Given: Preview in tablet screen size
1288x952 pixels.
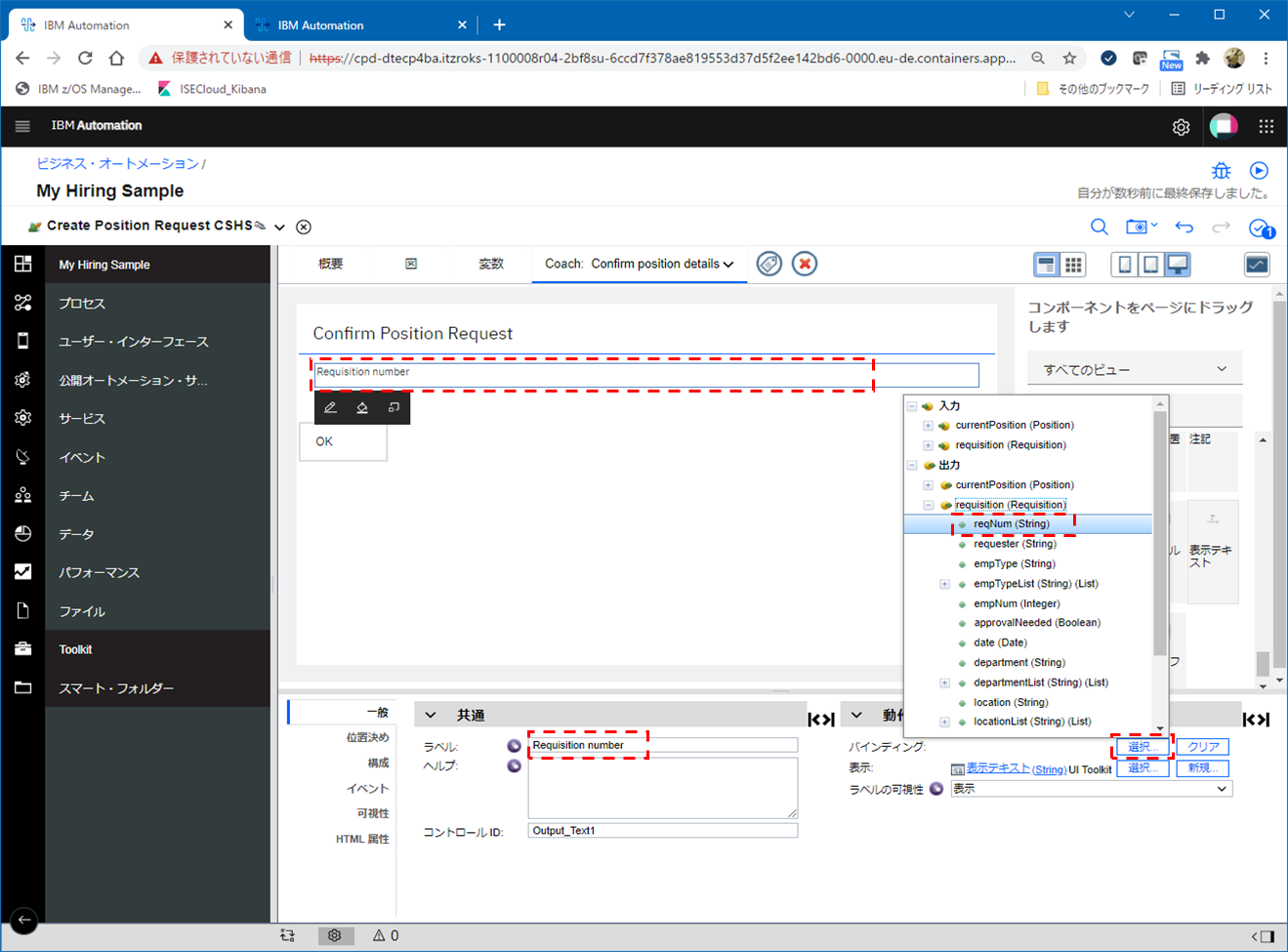Looking at the screenshot, I should [1151, 265].
